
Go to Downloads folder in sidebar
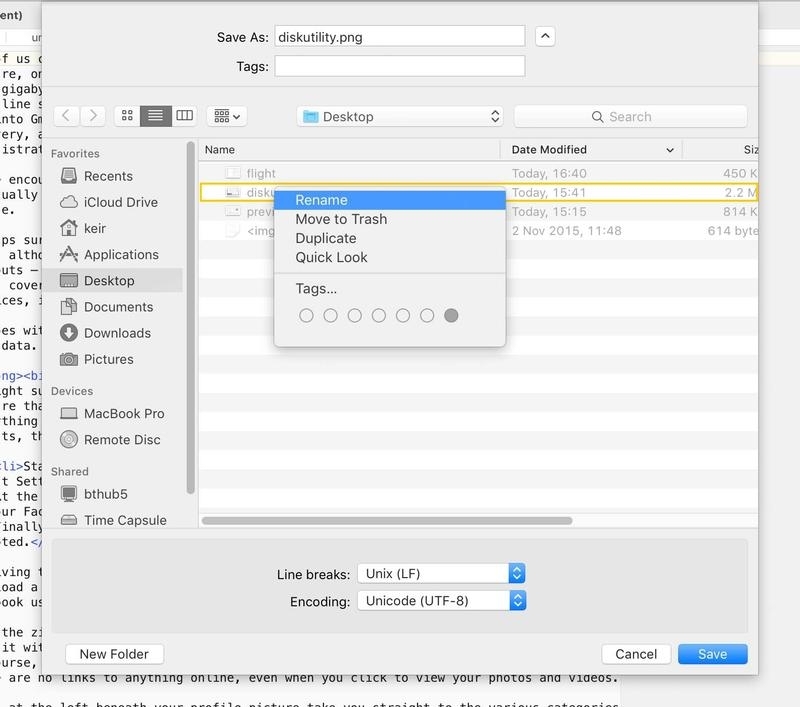117,333
